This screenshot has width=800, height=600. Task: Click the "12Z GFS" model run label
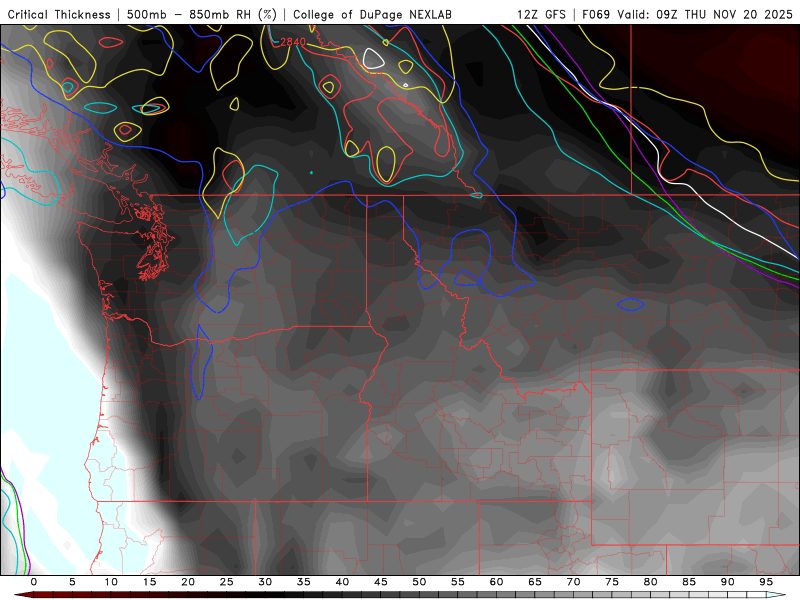[x=541, y=14]
